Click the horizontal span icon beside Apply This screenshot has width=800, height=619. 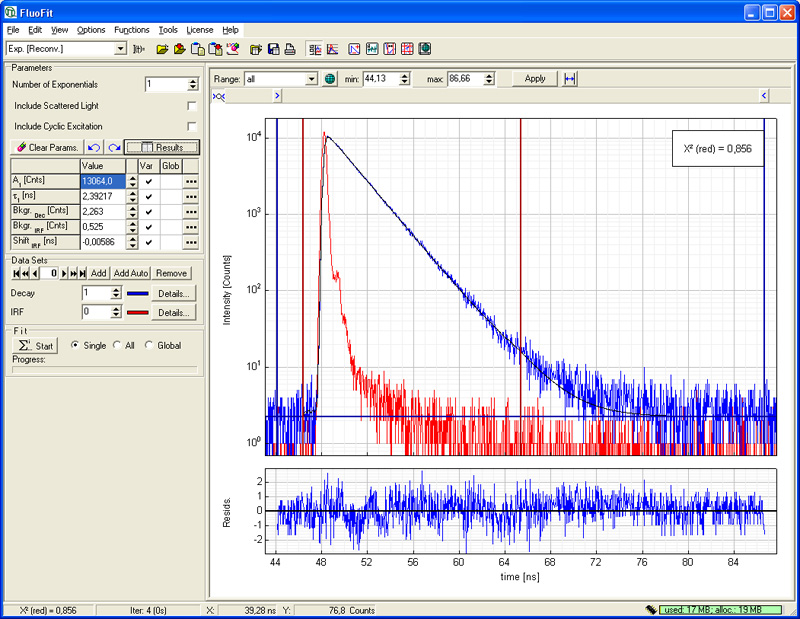point(570,78)
